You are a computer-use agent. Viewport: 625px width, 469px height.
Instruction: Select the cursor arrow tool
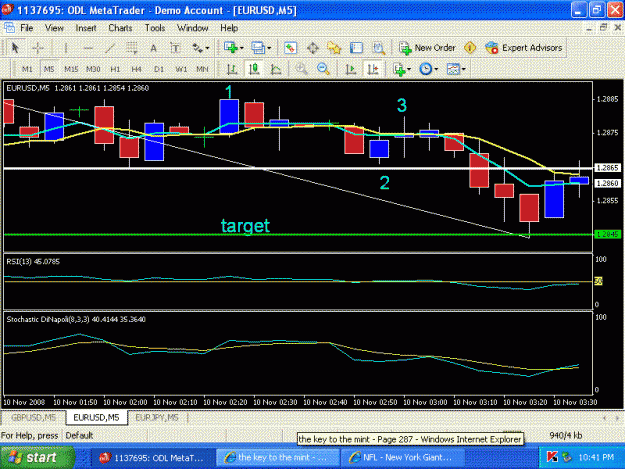pos(15,48)
